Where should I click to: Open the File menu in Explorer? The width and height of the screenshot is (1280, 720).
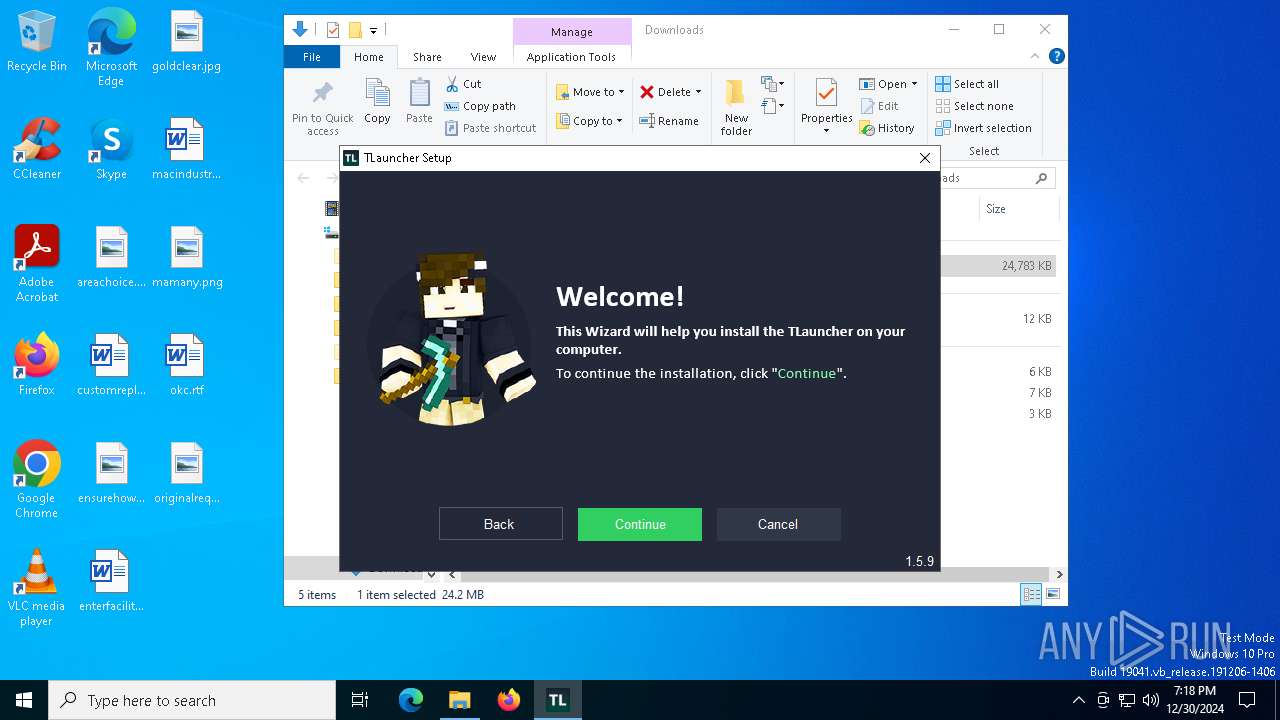click(312, 57)
